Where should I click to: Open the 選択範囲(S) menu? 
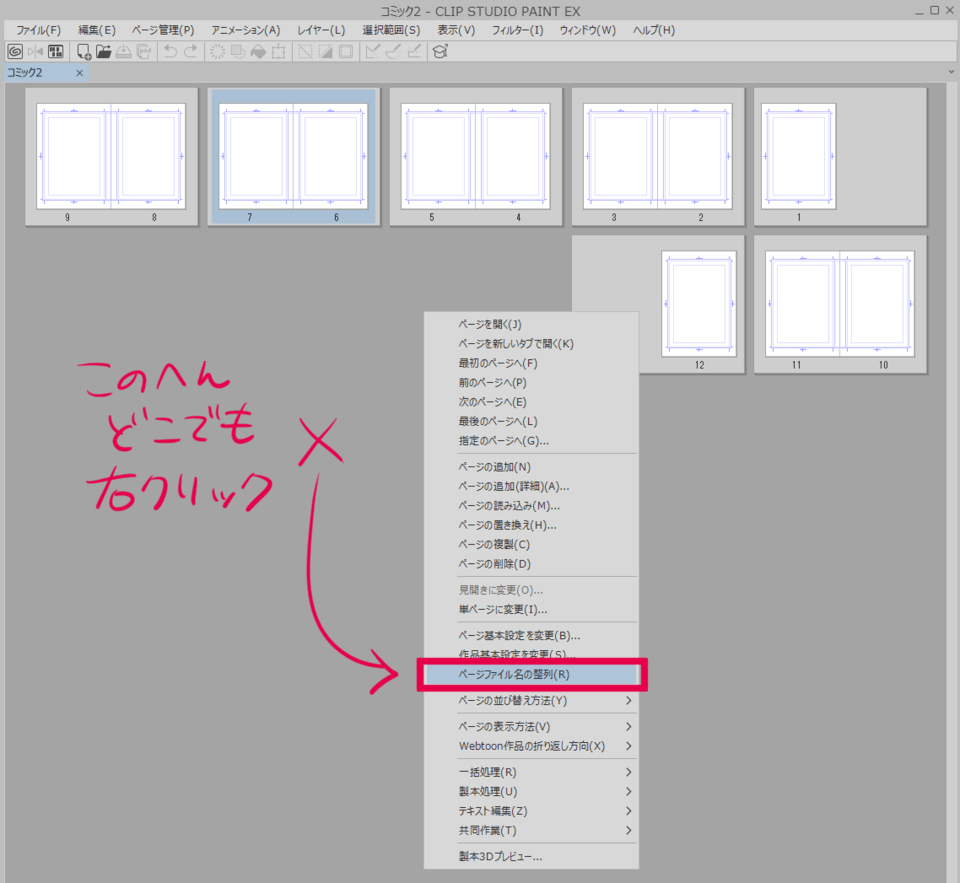391,30
